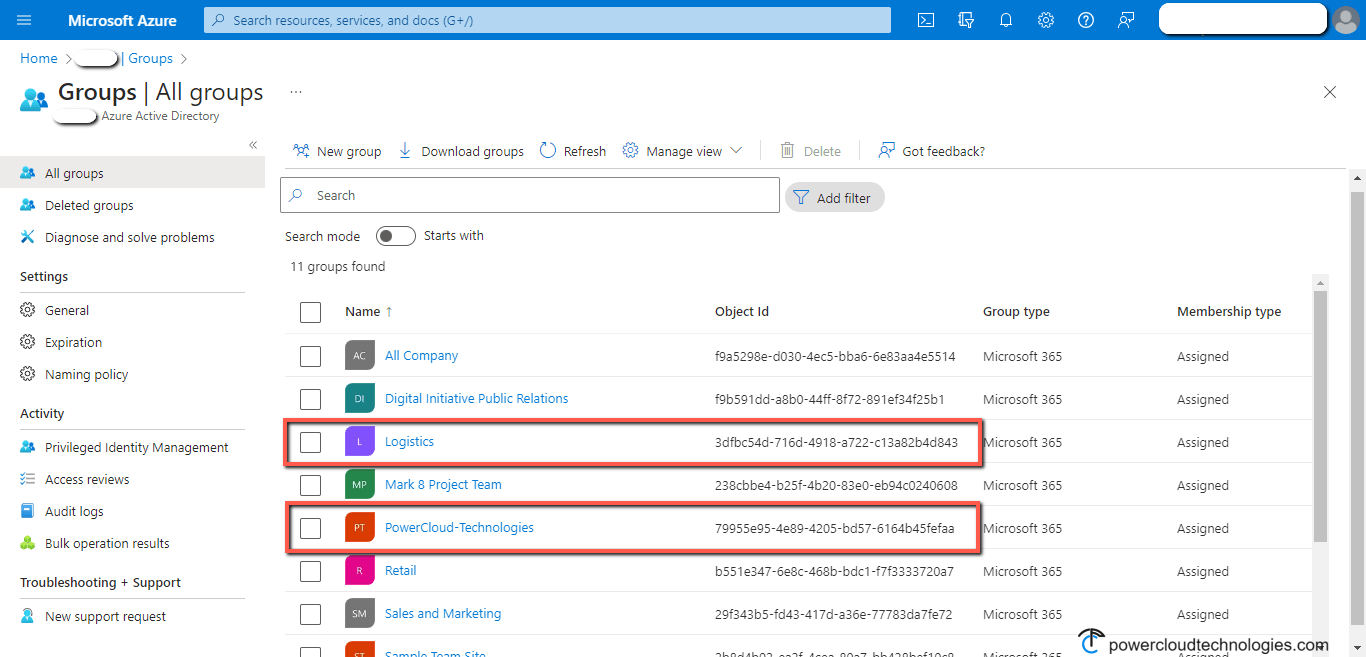1366x657 pixels.
Task: Open the user account avatar
Action: coord(1346,19)
